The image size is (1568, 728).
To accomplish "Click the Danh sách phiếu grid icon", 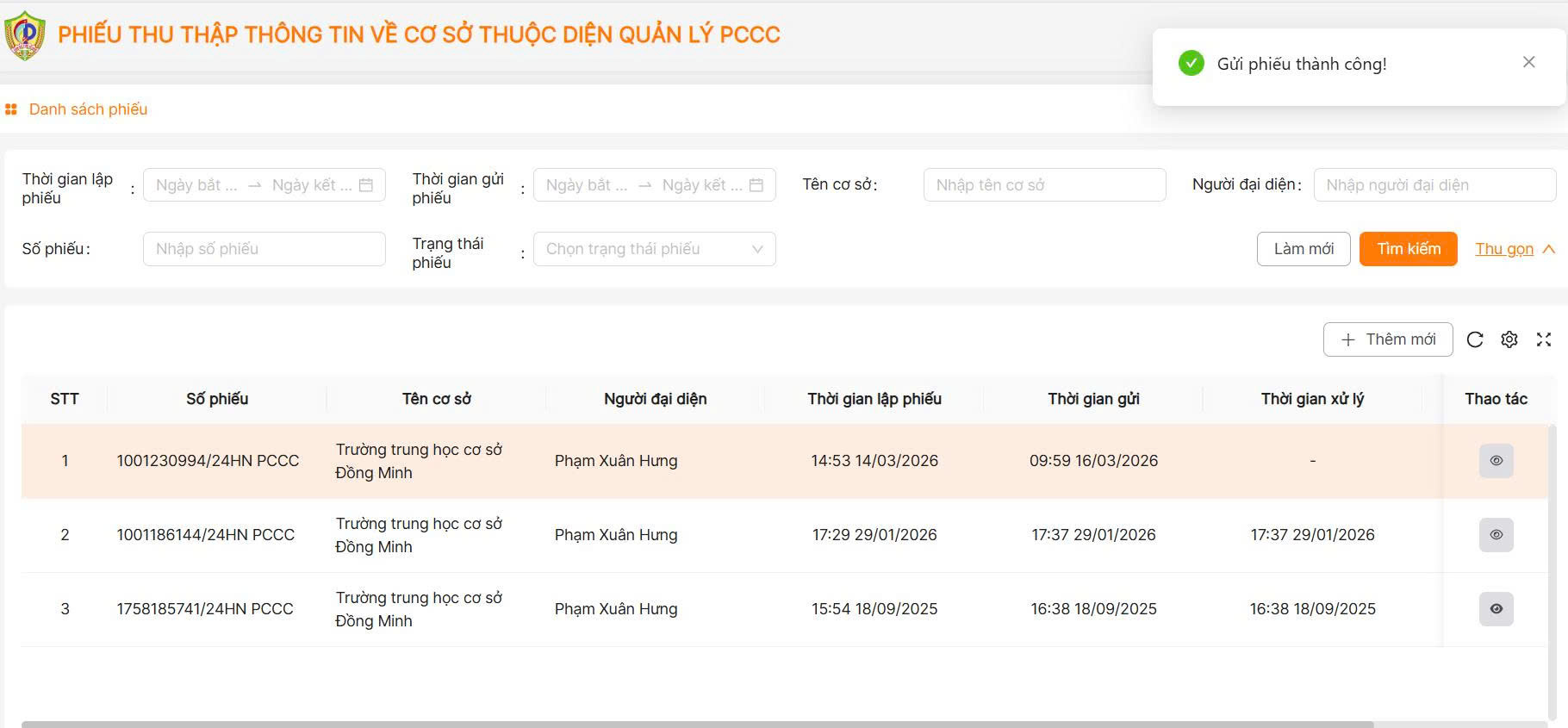I will coord(11,109).
